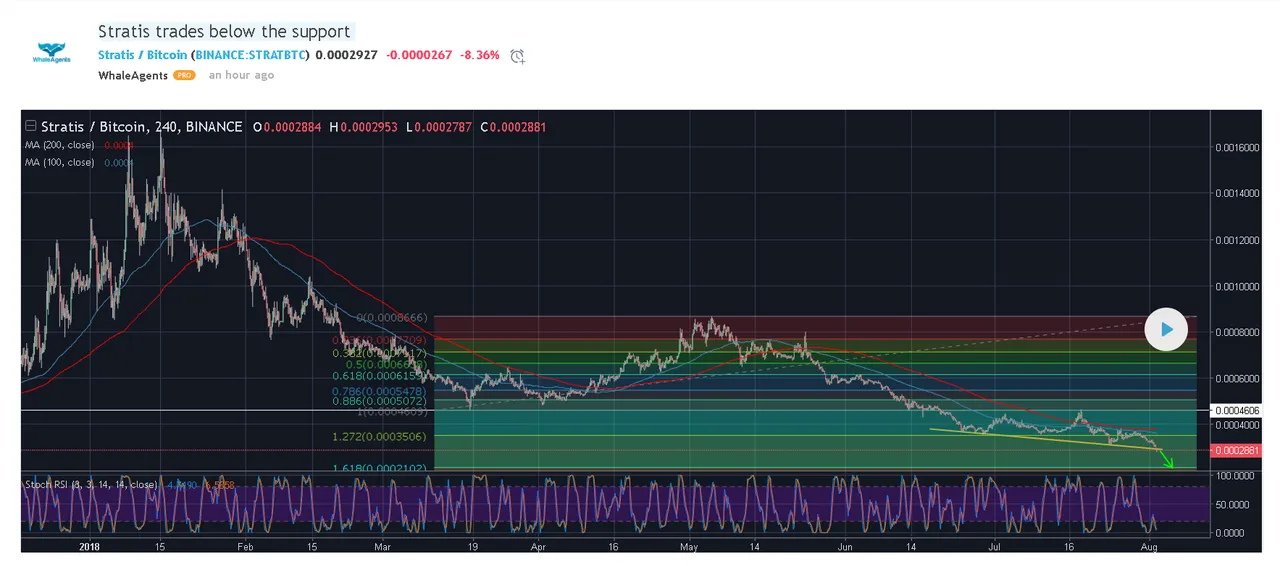Select the 'Stratis / Bitcoin, 240, BINANCE' chart legend title
Viewport: 1280px width, 566px height.
pyautogui.click(x=141, y=127)
